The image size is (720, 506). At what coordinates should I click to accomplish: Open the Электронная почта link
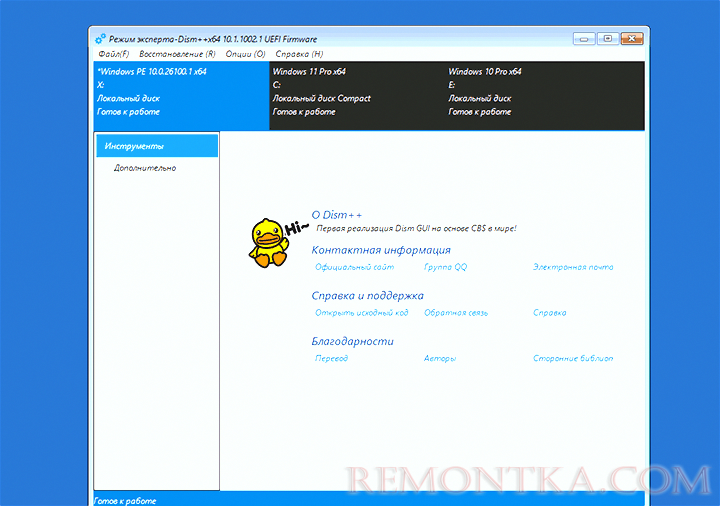(x=573, y=267)
